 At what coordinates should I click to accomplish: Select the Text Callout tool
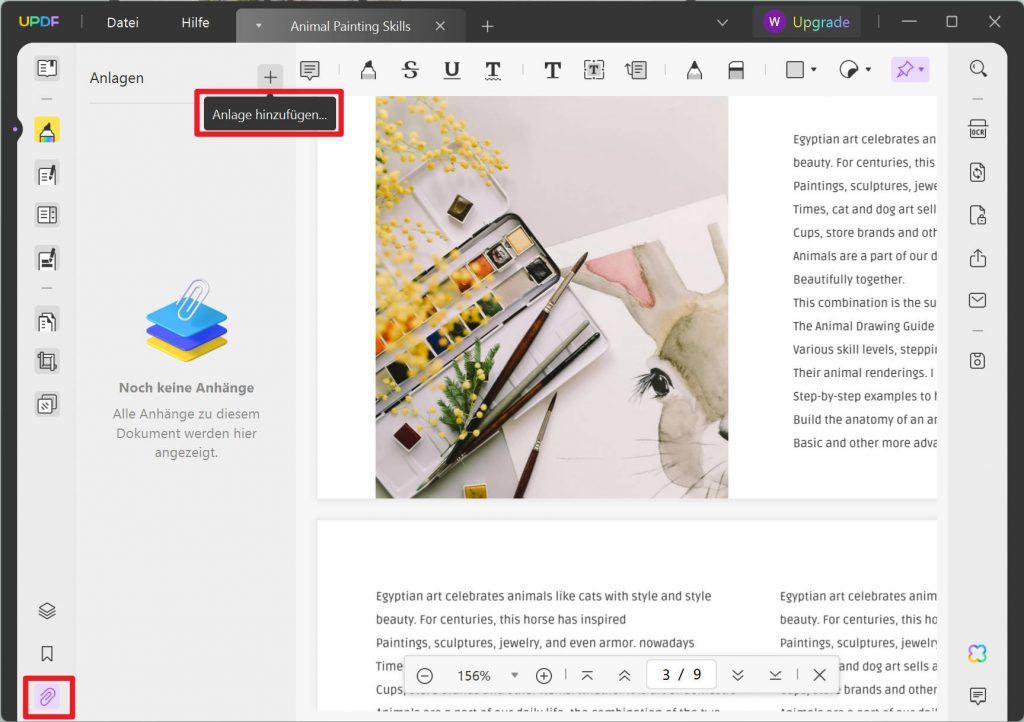coord(635,69)
